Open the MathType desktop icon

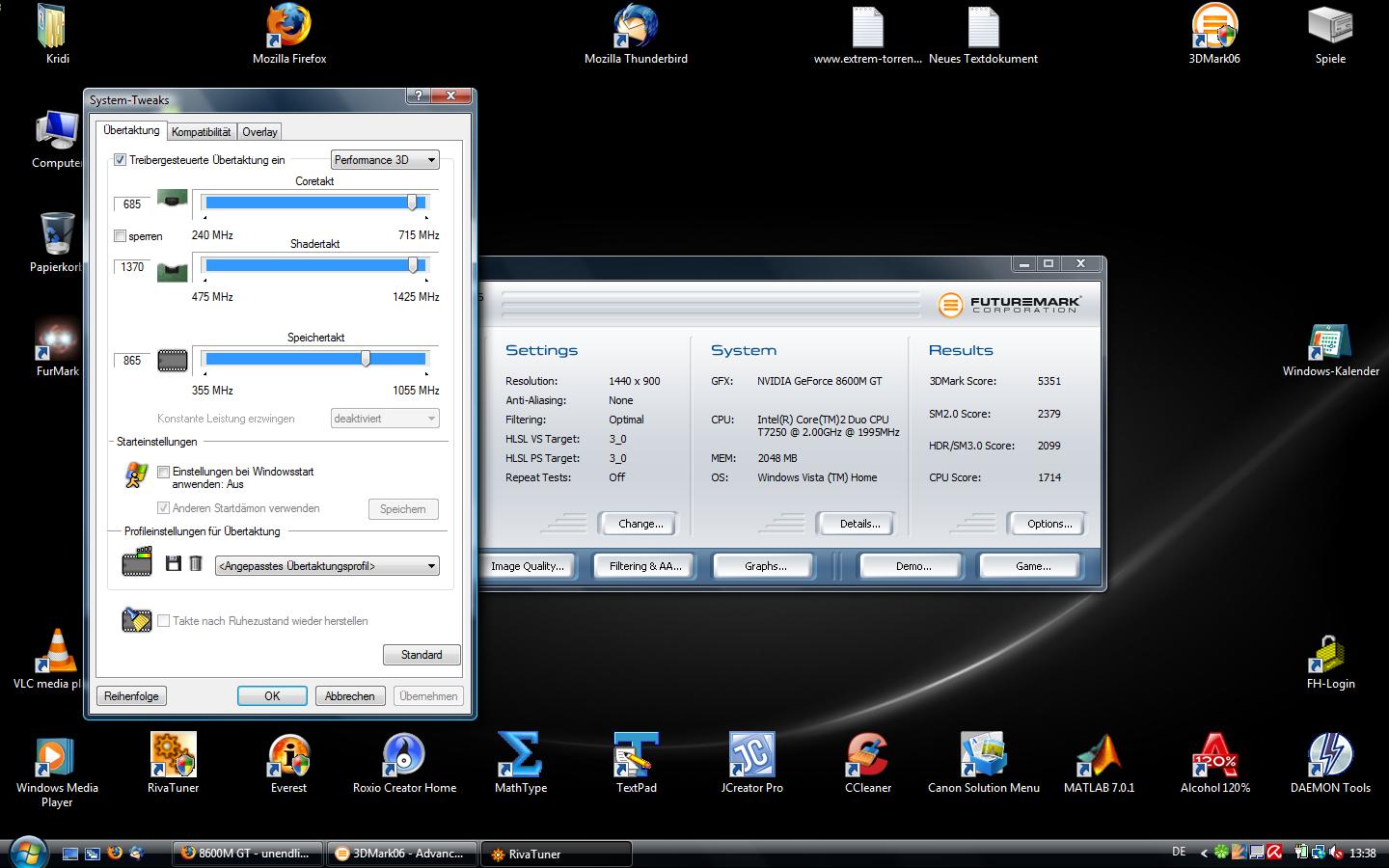(x=521, y=762)
